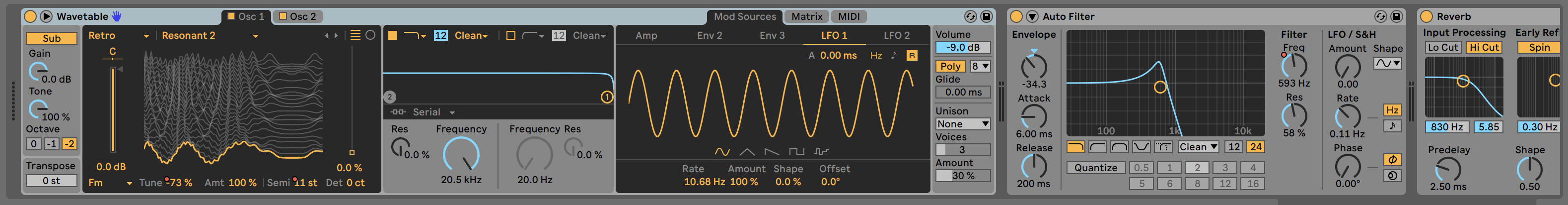The image size is (1568, 205).
Task: Choose the sawtooth LFO waveform
Action: pos(772,151)
